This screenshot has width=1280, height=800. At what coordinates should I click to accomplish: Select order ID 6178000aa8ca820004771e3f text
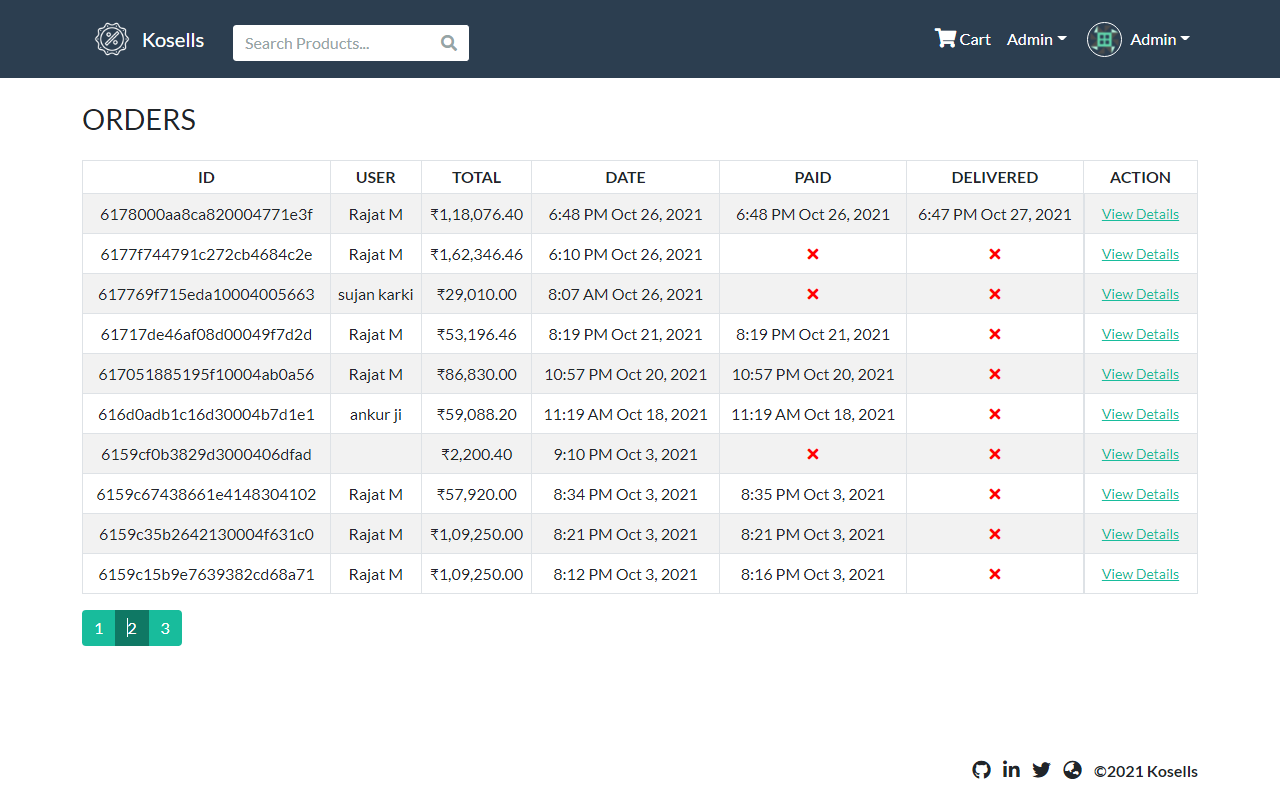pyautogui.click(x=206, y=214)
